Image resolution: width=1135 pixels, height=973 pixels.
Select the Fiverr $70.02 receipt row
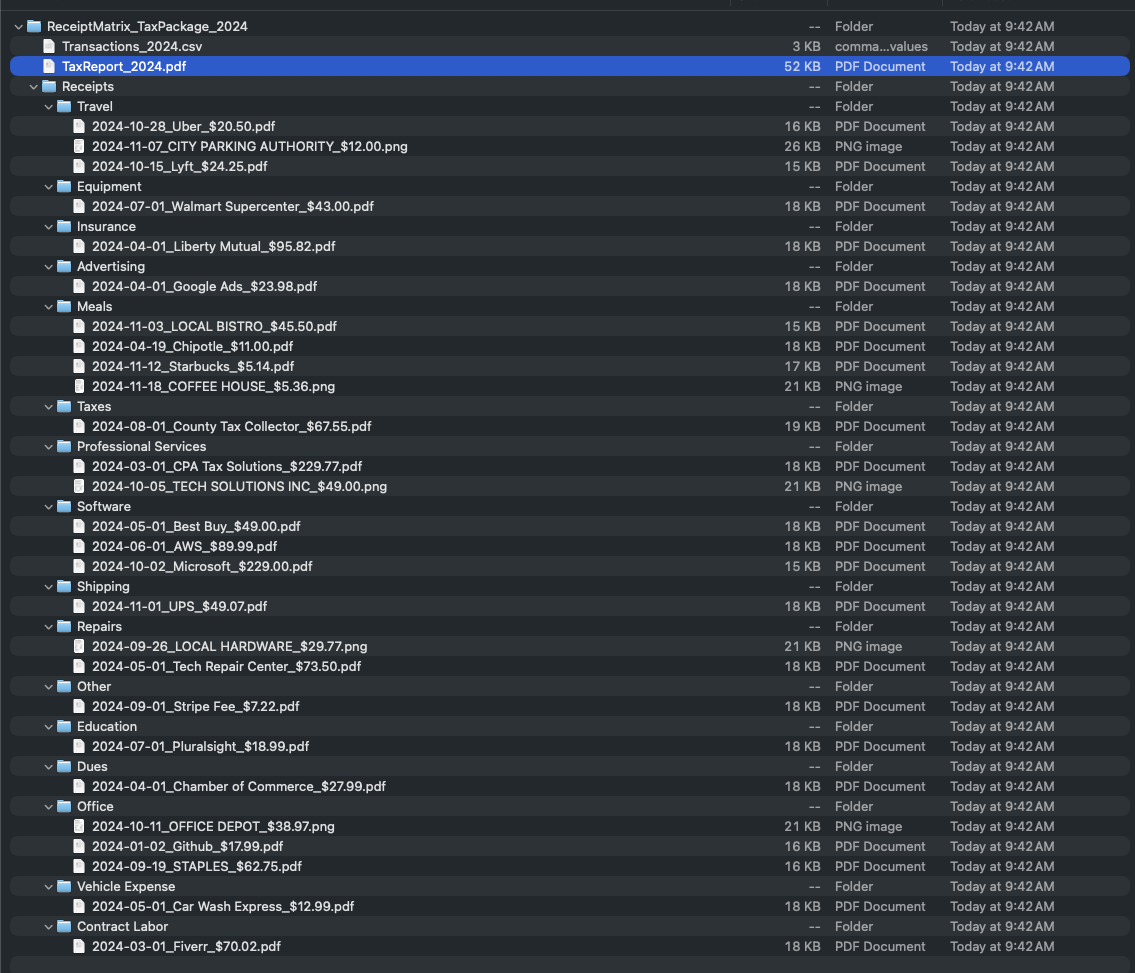coord(186,946)
